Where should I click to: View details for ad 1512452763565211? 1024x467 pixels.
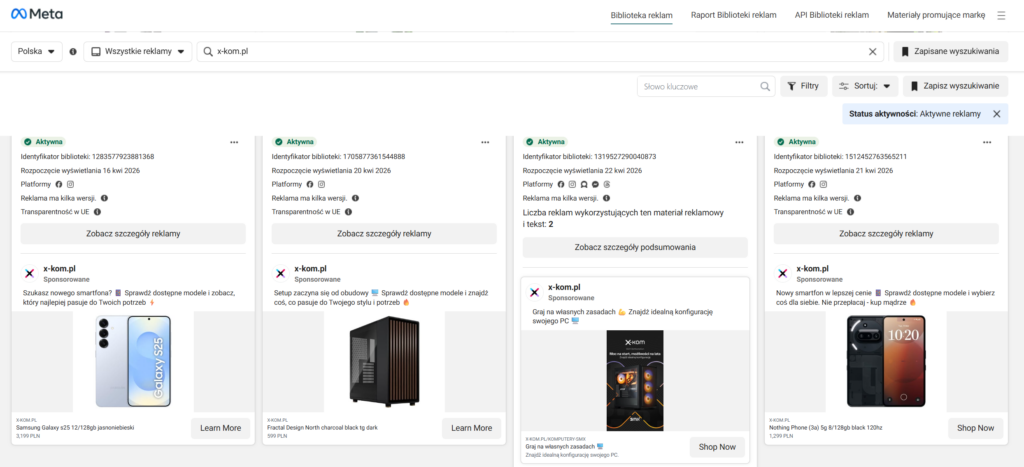[886, 234]
